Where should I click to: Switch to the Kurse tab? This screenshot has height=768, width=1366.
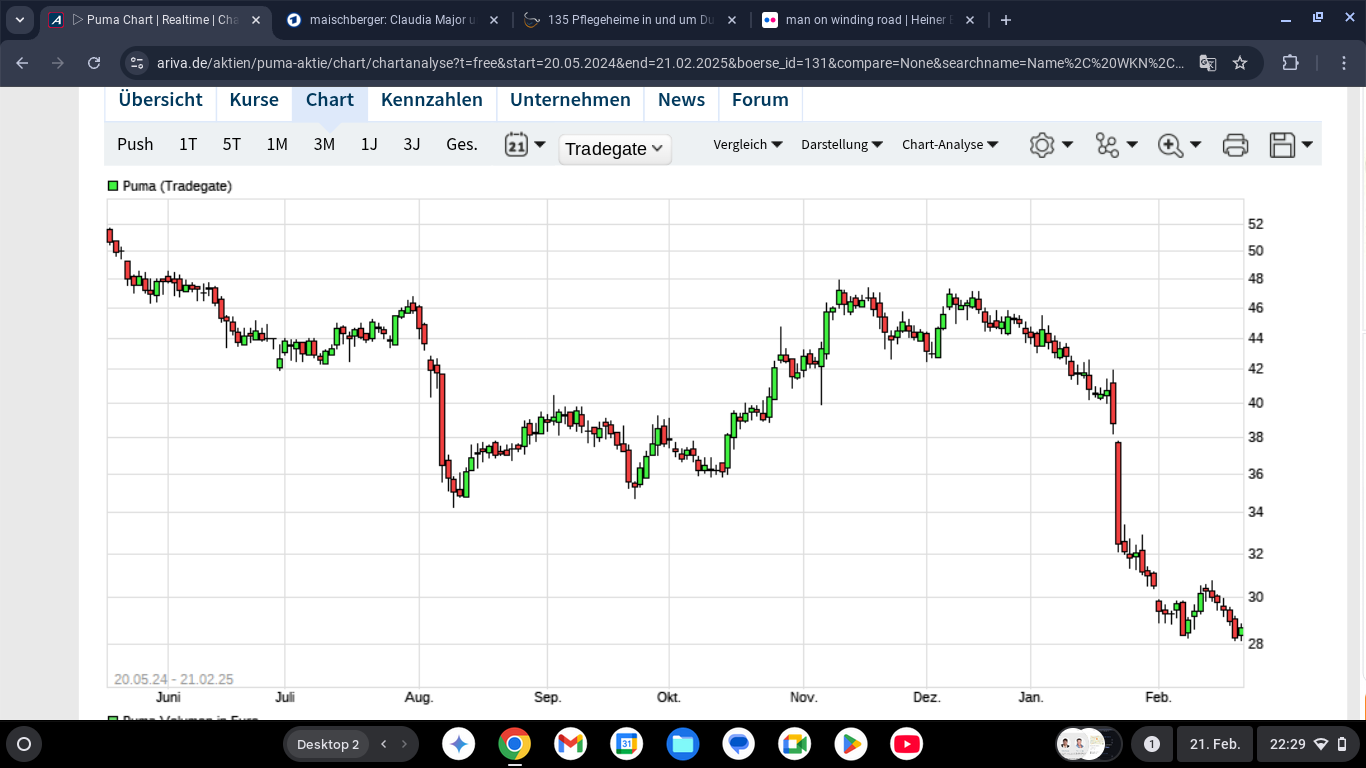click(x=254, y=100)
